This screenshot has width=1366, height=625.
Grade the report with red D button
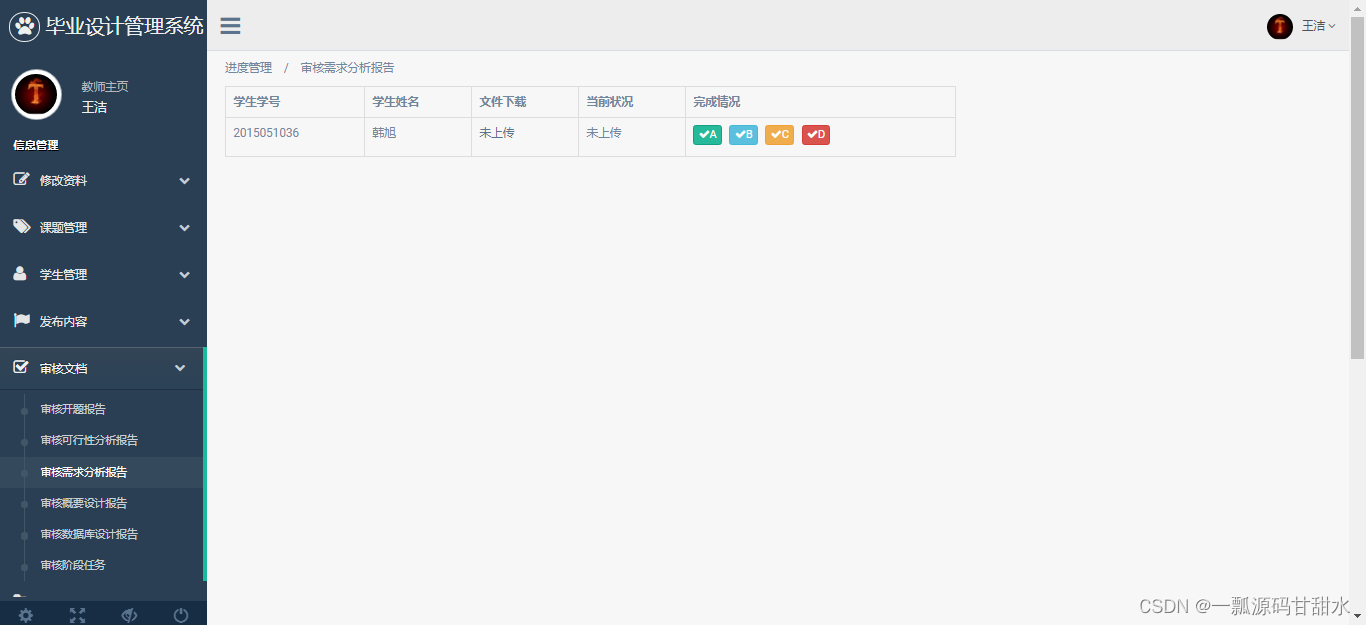click(x=816, y=135)
